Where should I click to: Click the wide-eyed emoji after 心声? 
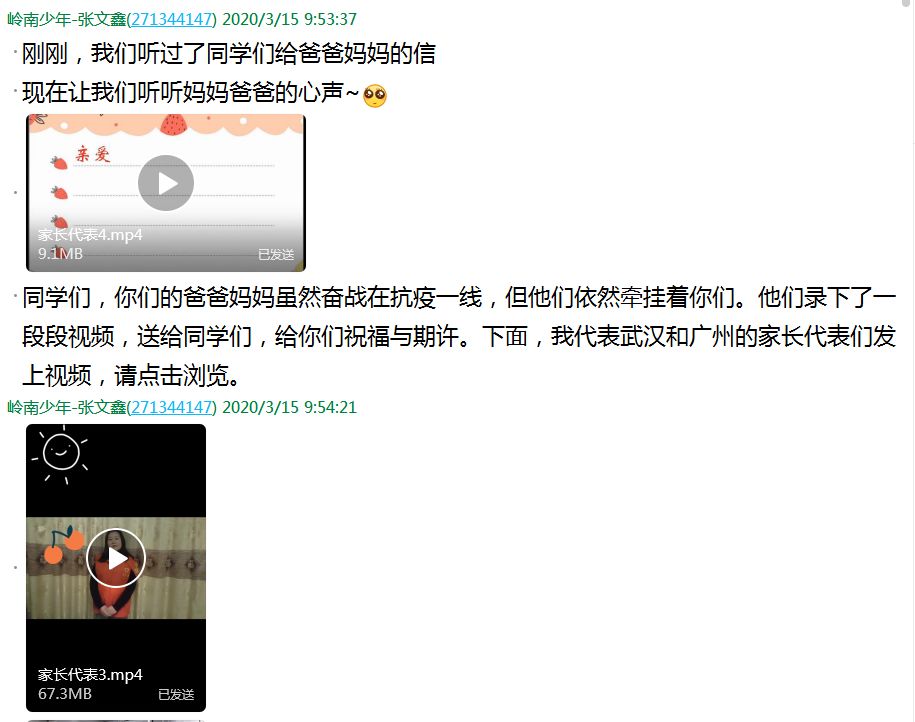[x=375, y=96]
